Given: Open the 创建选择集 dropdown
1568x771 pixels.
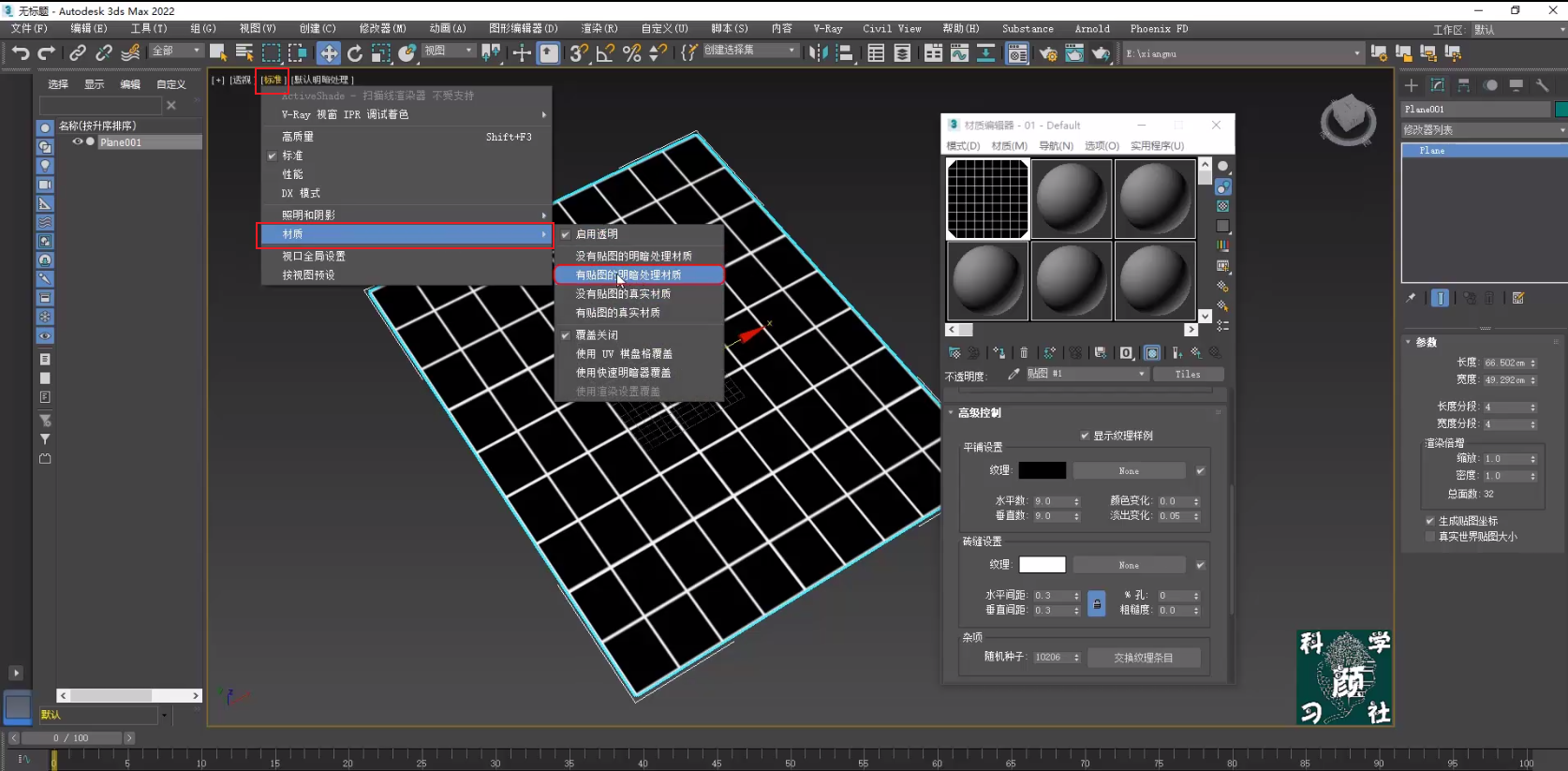Looking at the screenshot, I should point(750,51).
